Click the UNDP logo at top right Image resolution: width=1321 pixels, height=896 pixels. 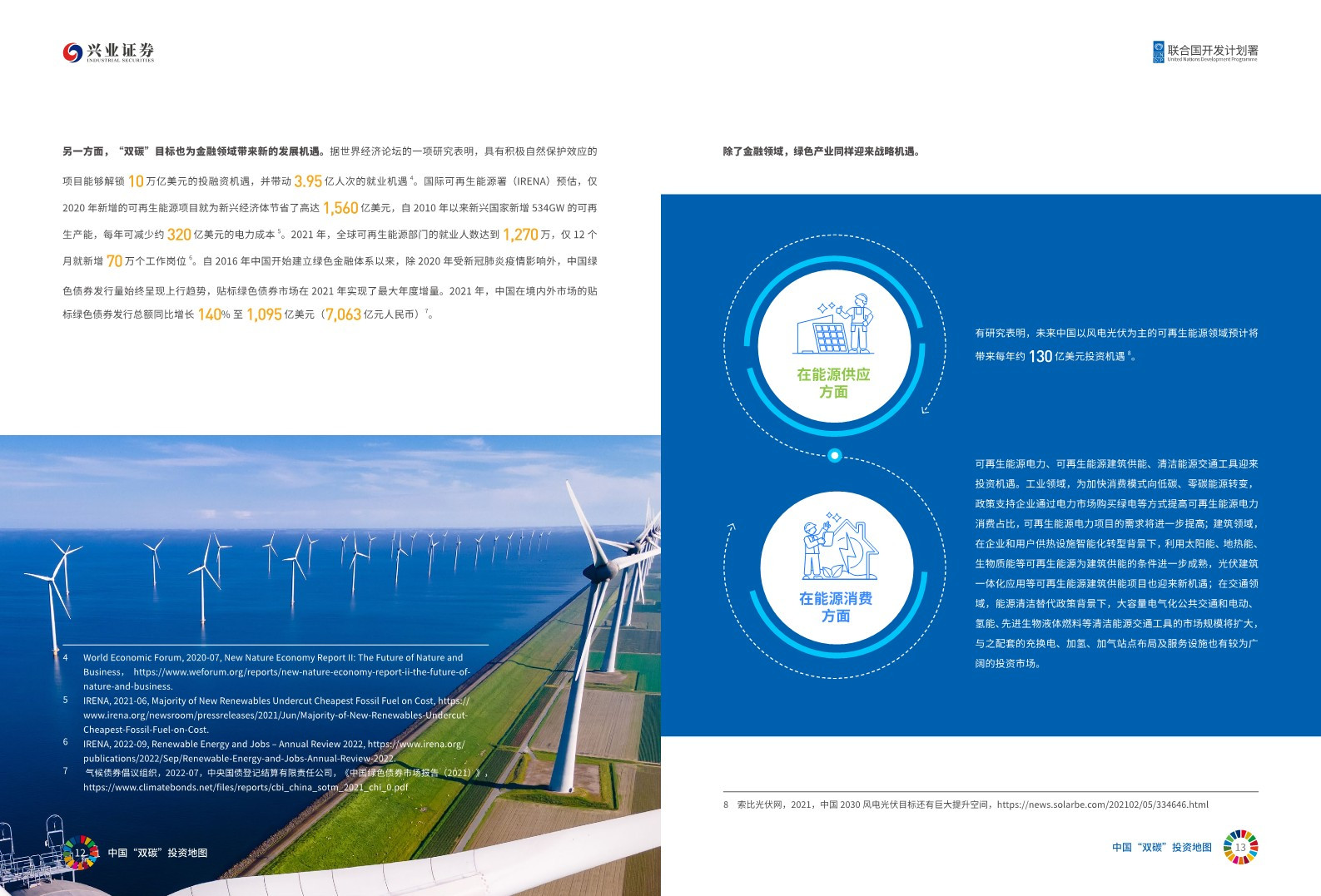pyautogui.click(x=1204, y=52)
